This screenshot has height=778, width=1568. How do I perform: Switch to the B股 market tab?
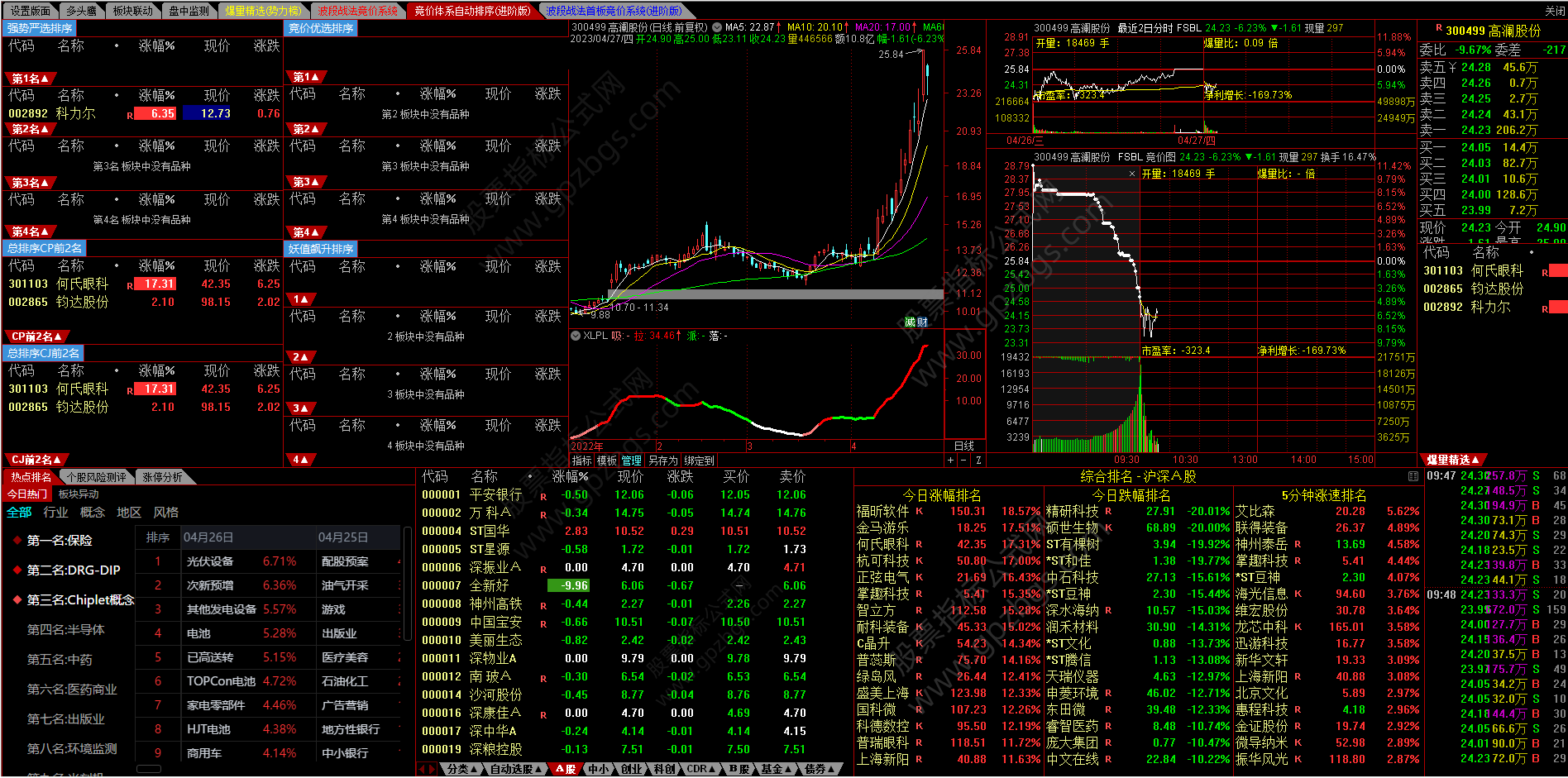click(x=739, y=769)
